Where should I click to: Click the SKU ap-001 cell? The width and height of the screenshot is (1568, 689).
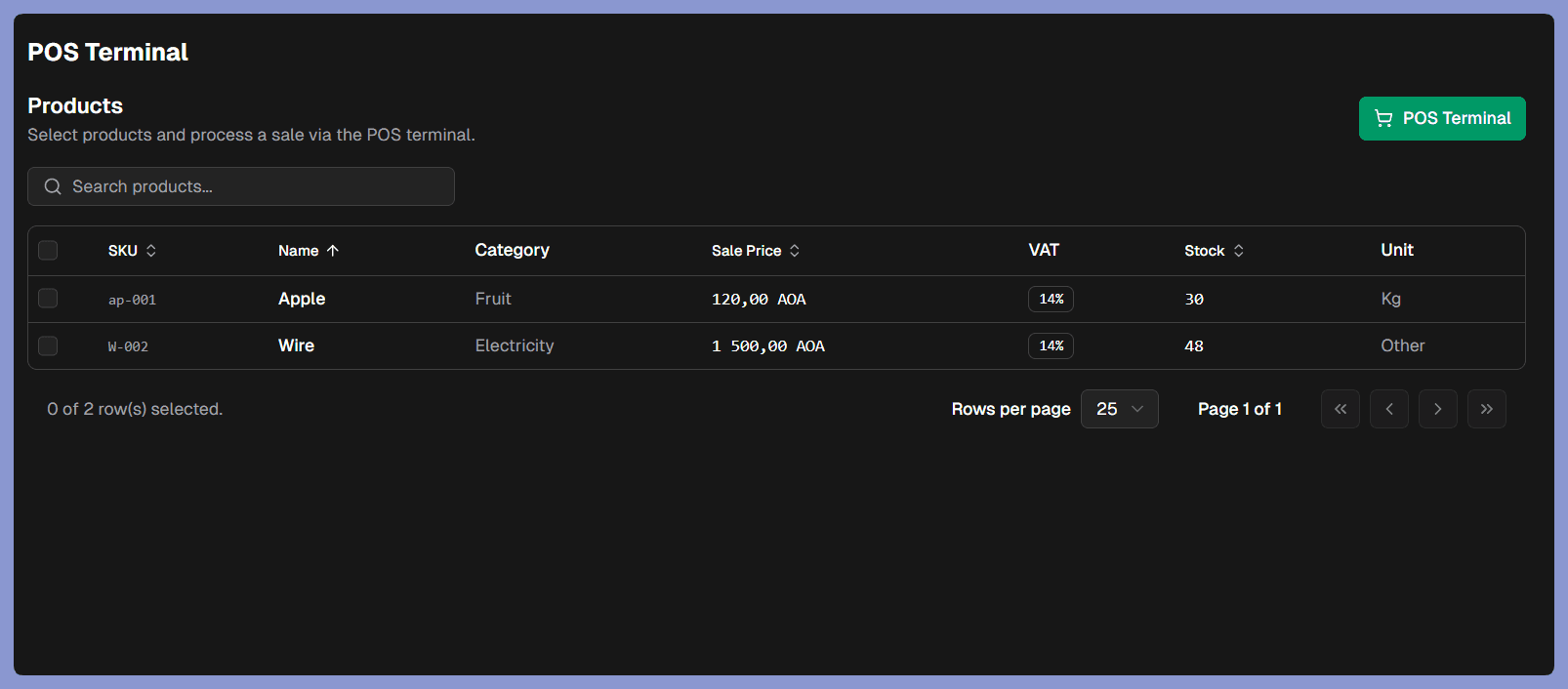coord(132,300)
